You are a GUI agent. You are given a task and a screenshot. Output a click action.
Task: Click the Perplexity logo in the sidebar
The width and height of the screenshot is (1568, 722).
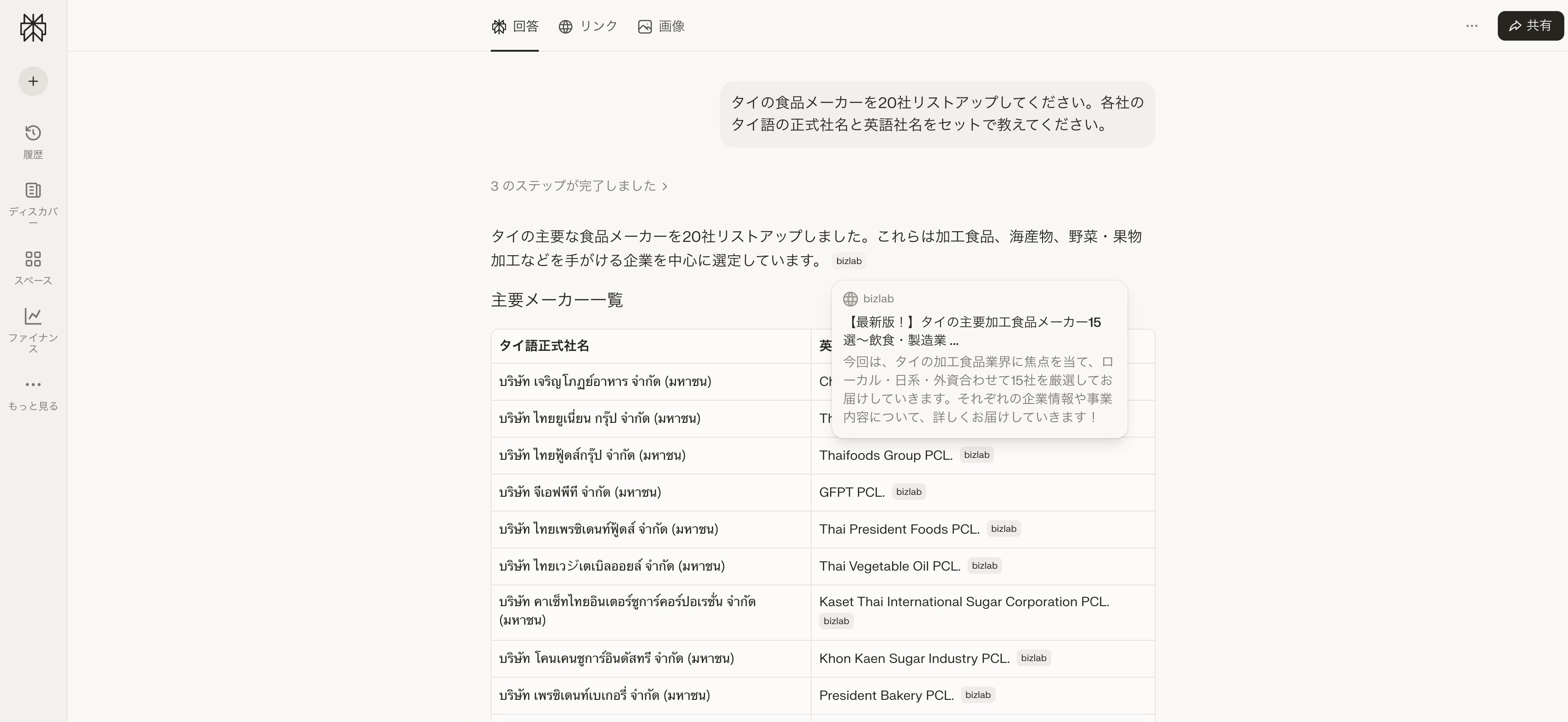click(x=33, y=27)
